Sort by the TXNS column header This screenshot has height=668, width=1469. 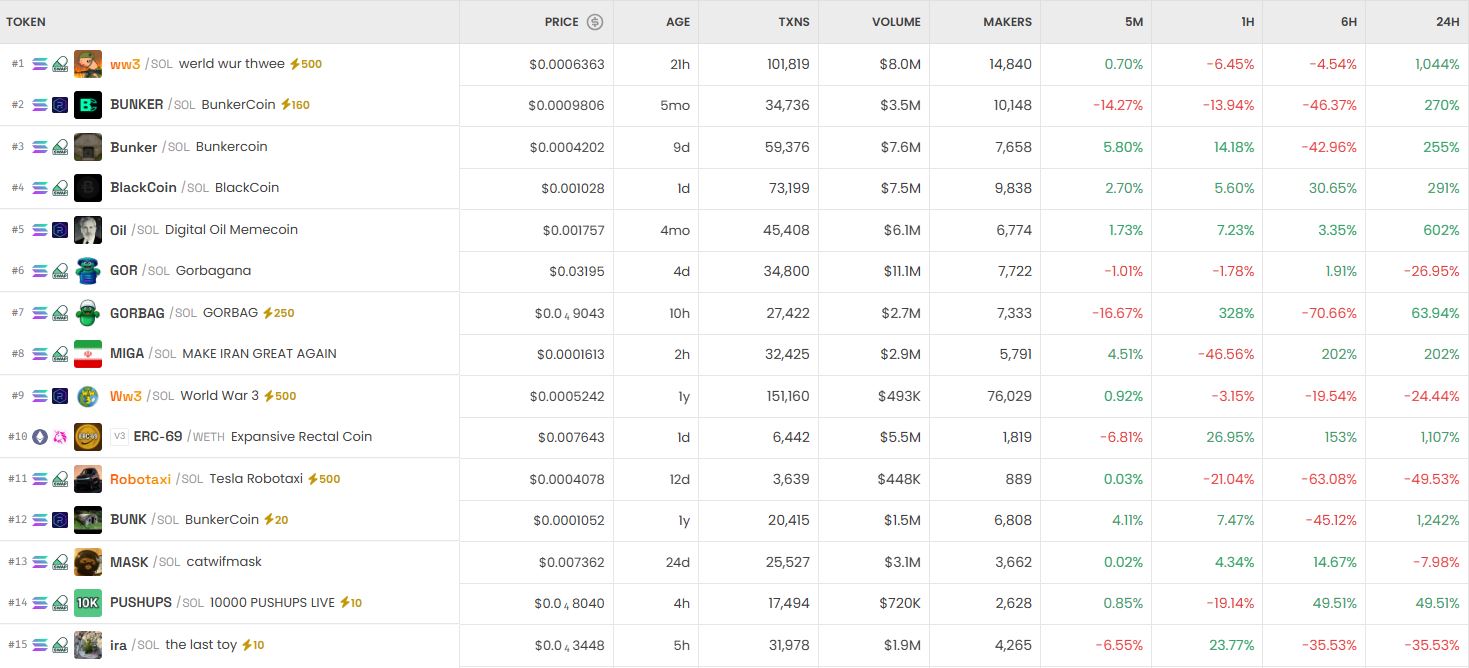point(794,22)
